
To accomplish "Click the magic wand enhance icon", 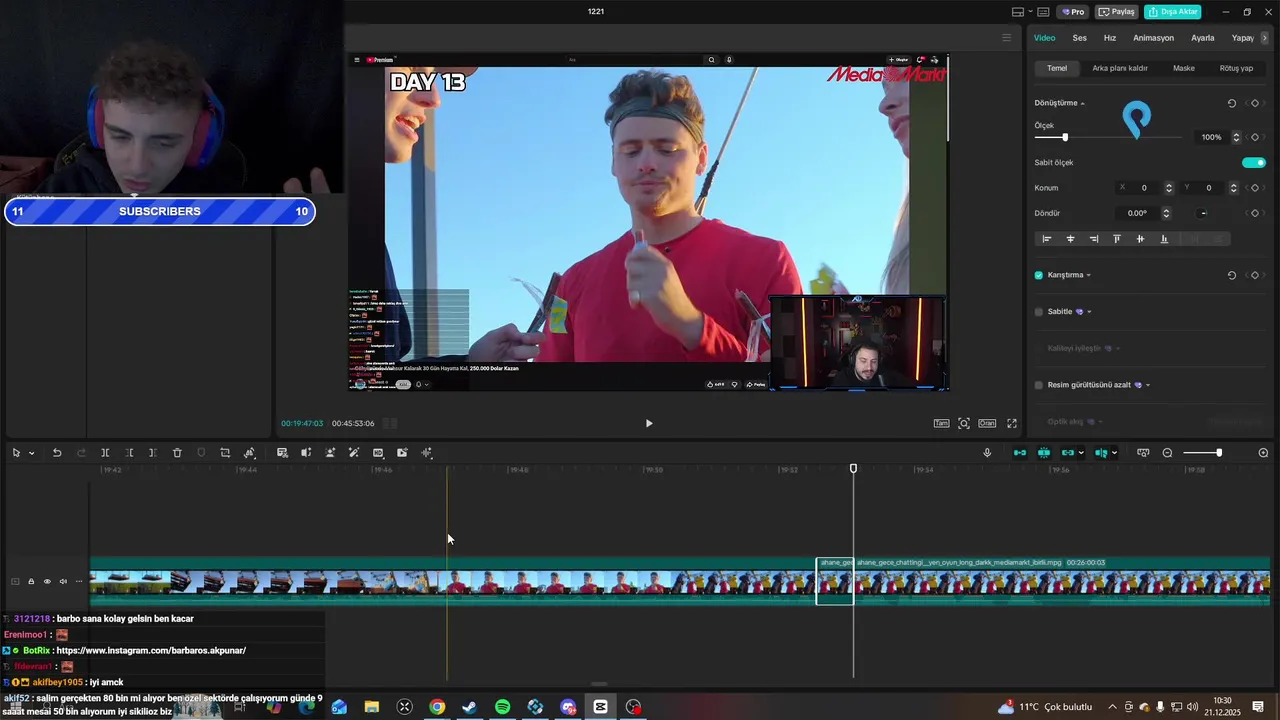I will (x=354, y=453).
